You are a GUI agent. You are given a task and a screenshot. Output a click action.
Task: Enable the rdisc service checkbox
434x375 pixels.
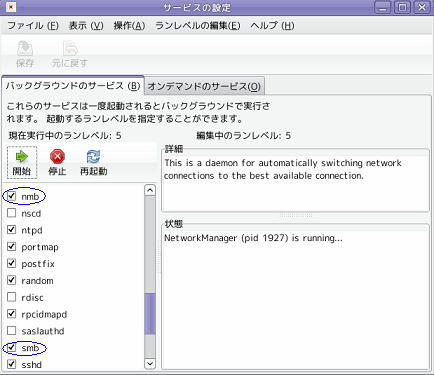(x=12, y=297)
